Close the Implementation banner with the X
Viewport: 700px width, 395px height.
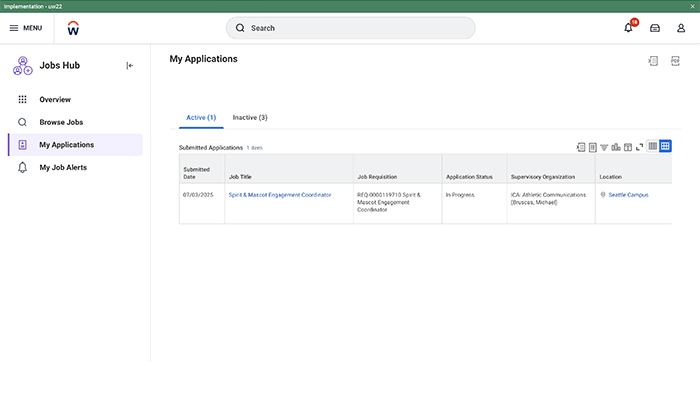pos(692,6)
